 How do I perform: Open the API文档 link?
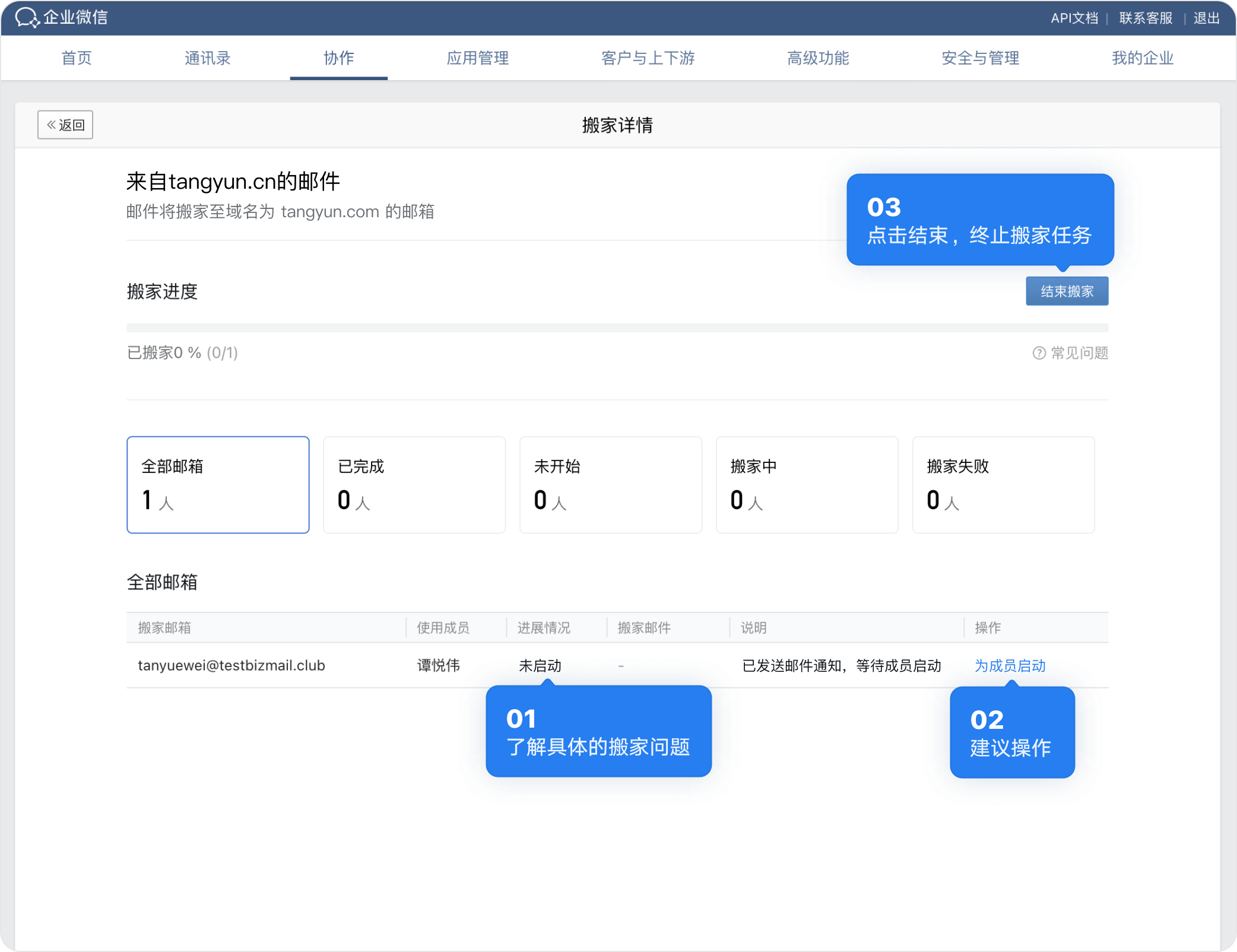pyautogui.click(x=1074, y=18)
